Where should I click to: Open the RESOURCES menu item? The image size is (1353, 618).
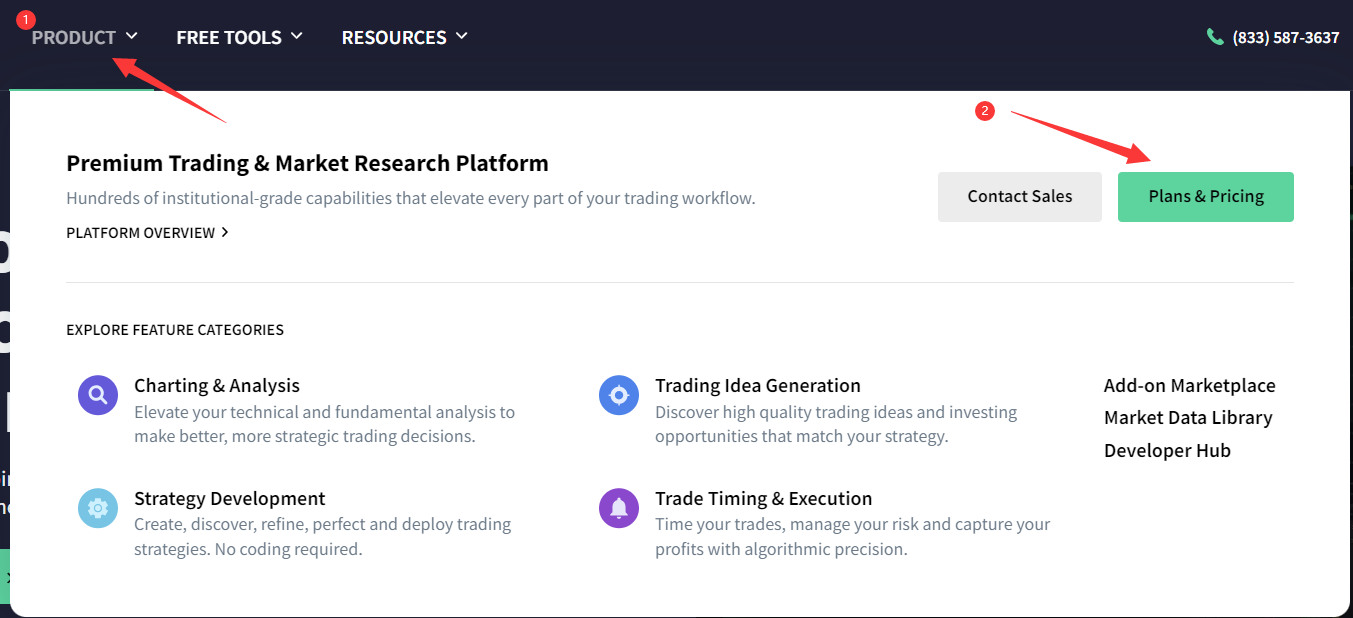(x=394, y=37)
